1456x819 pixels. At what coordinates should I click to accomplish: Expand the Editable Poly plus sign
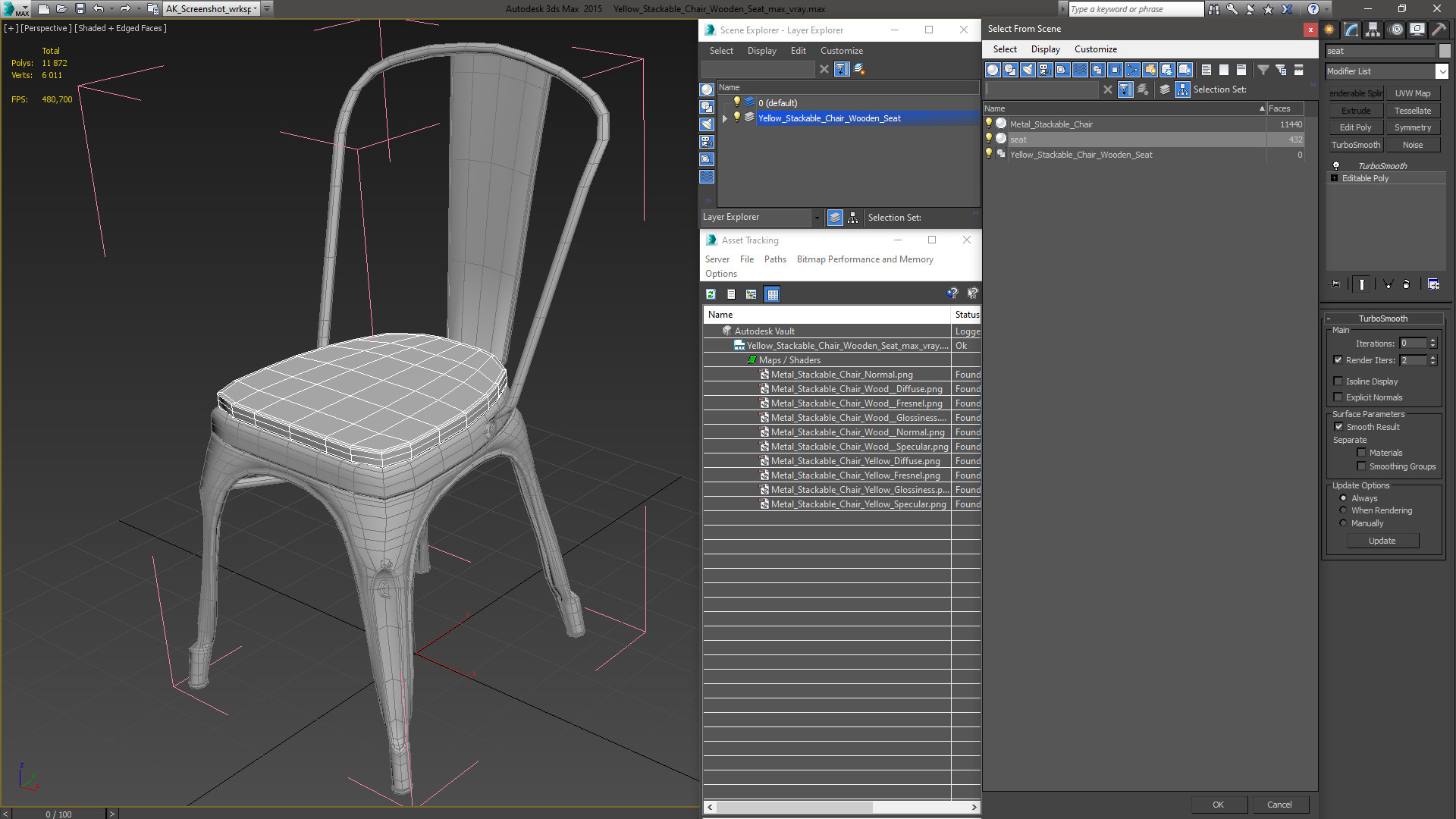coord(1335,178)
